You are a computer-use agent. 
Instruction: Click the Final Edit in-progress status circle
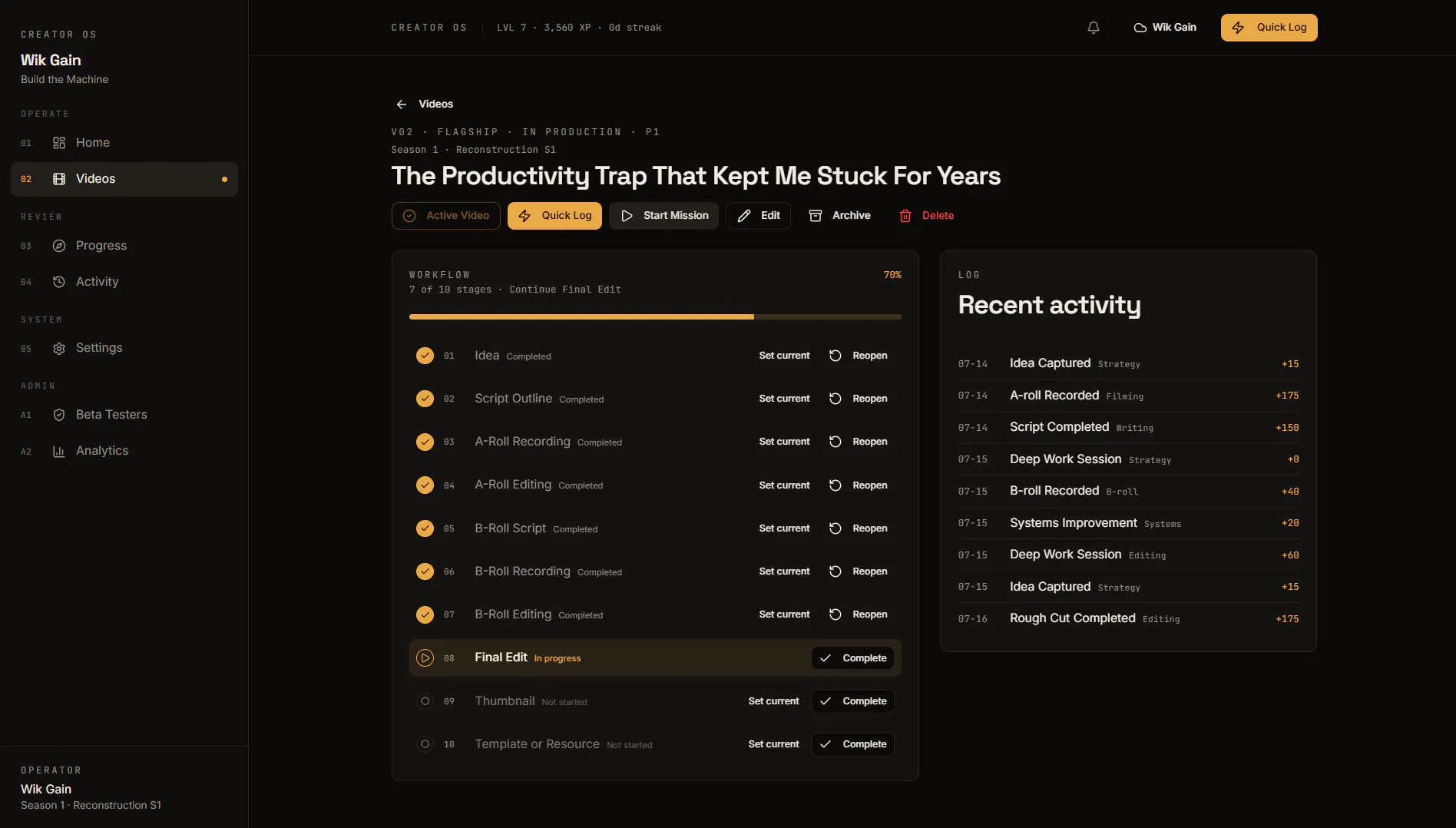[x=425, y=658]
